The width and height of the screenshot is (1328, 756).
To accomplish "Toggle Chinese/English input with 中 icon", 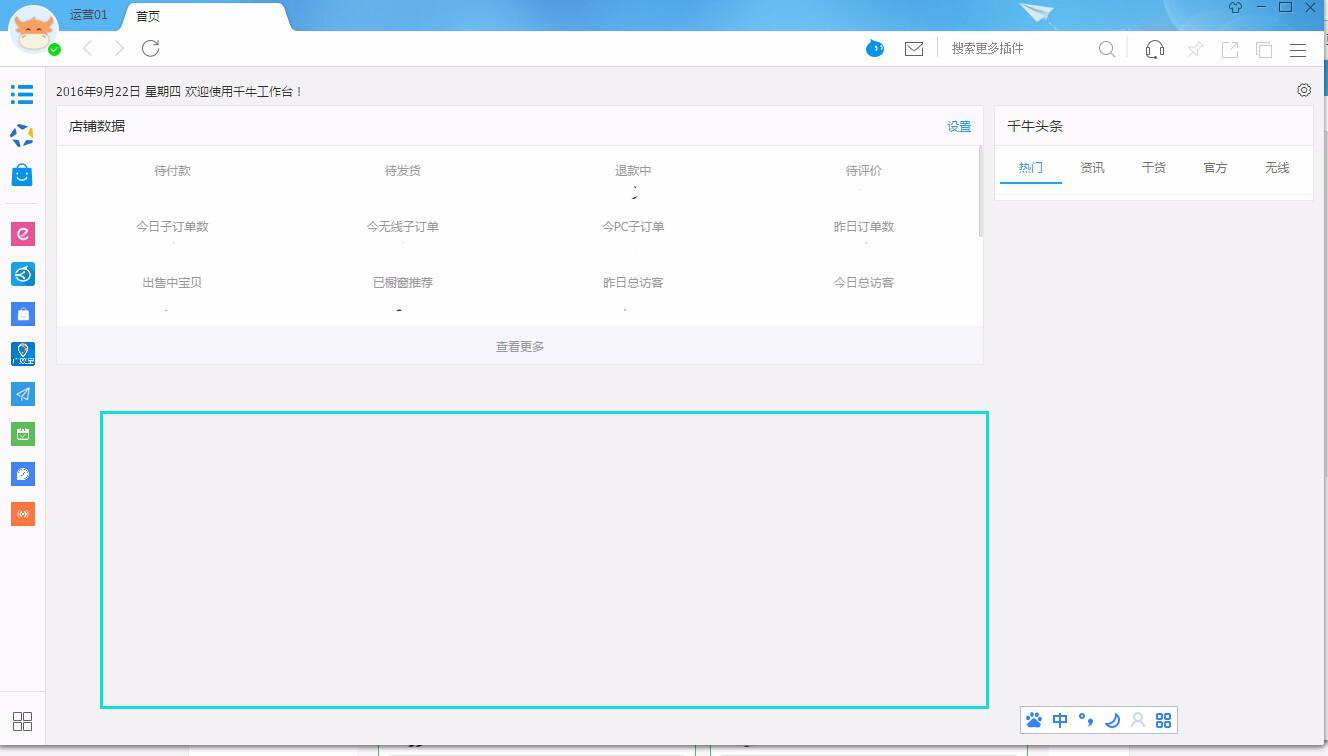I will coord(1060,719).
